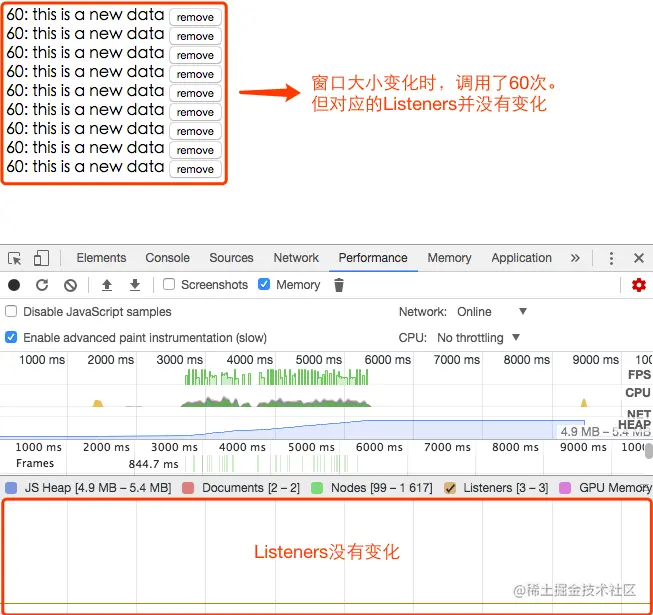Clear the recording with the ban icon
Screen dimensions: 653x615
(70, 285)
